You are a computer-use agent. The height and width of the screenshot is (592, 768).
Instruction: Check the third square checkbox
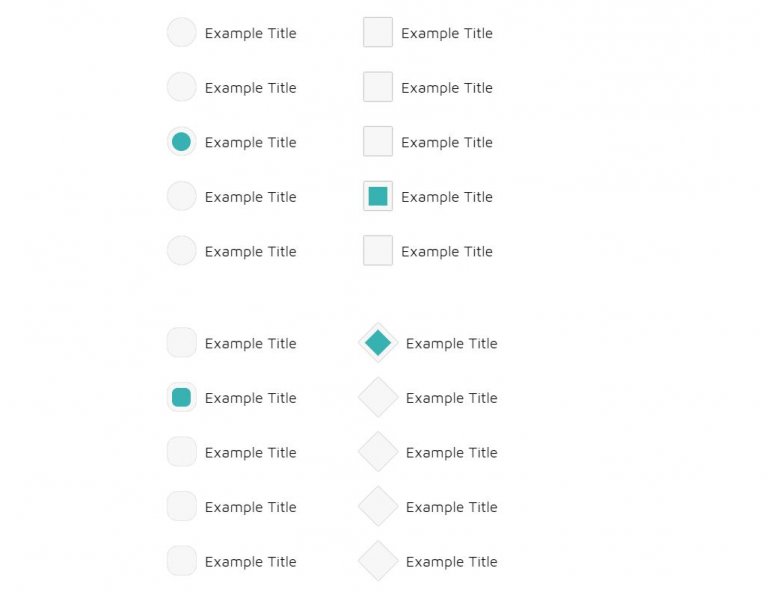click(378, 142)
